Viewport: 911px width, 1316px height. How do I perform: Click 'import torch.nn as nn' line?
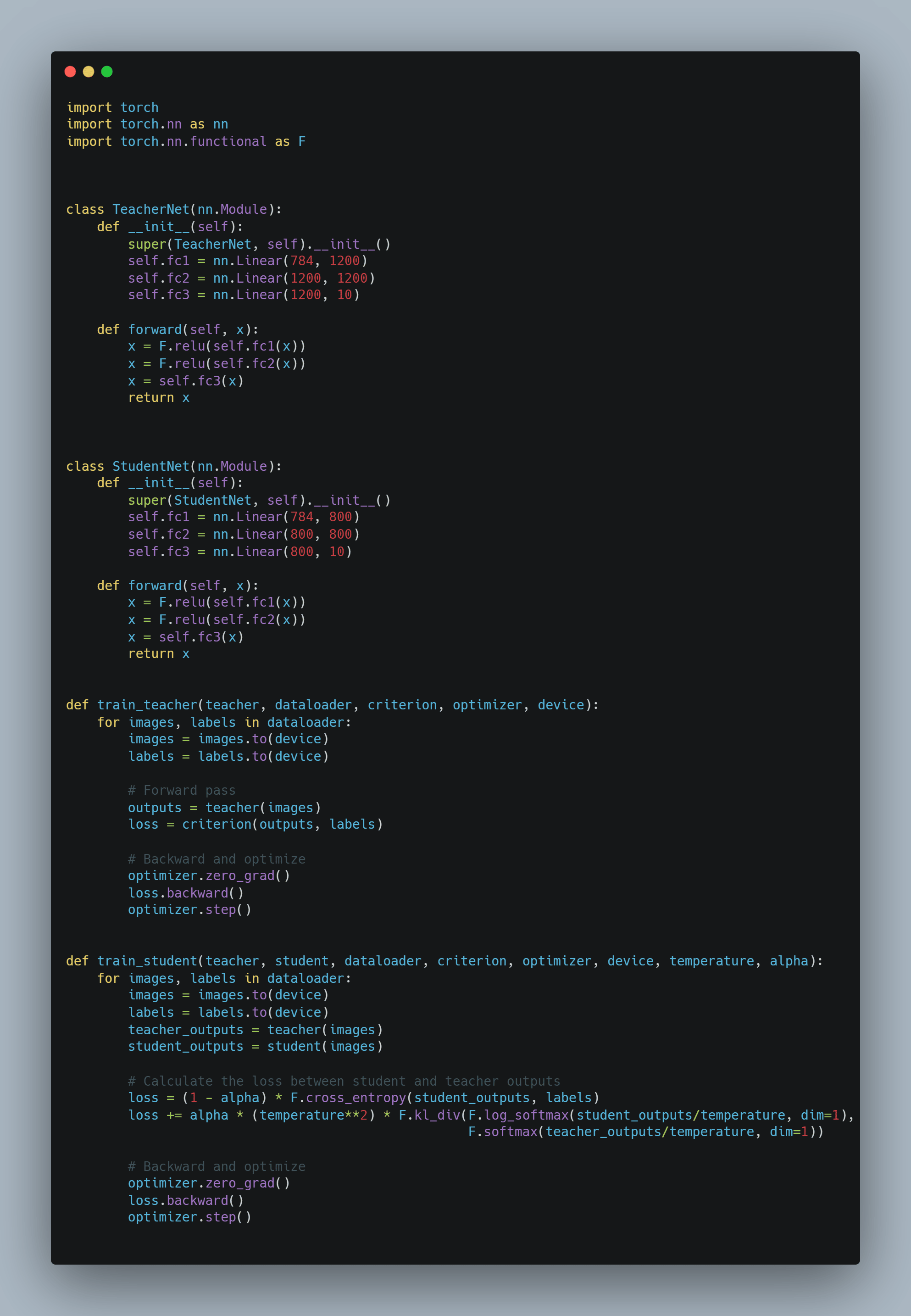click(x=147, y=124)
